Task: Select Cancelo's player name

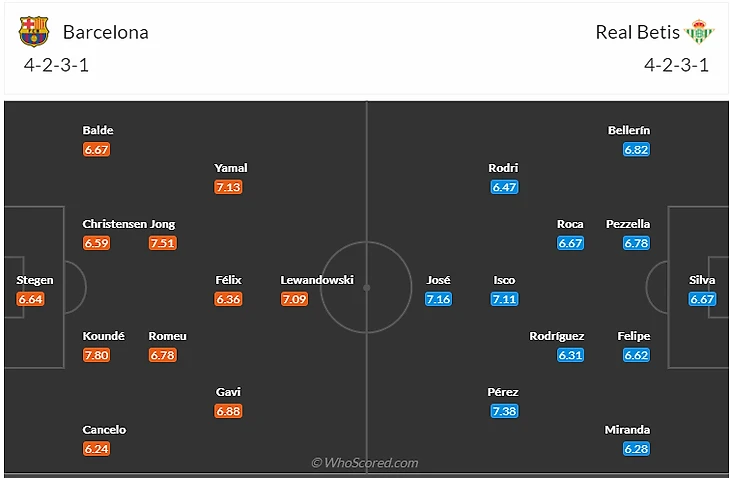Action: pyautogui.click(x=104, y=430)
